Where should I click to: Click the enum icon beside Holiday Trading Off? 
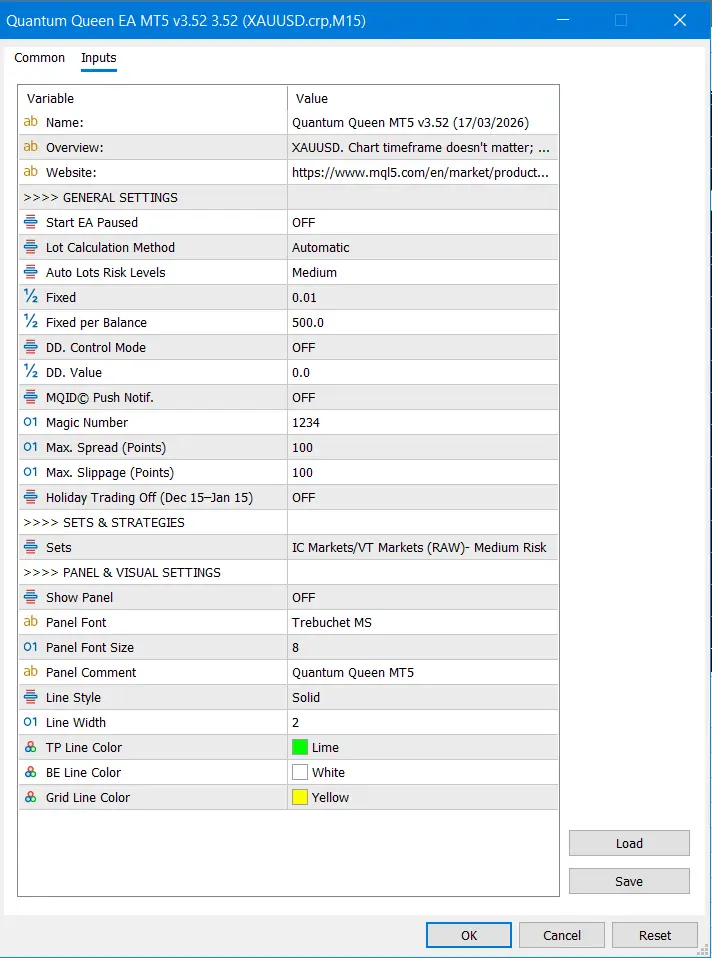31,497
